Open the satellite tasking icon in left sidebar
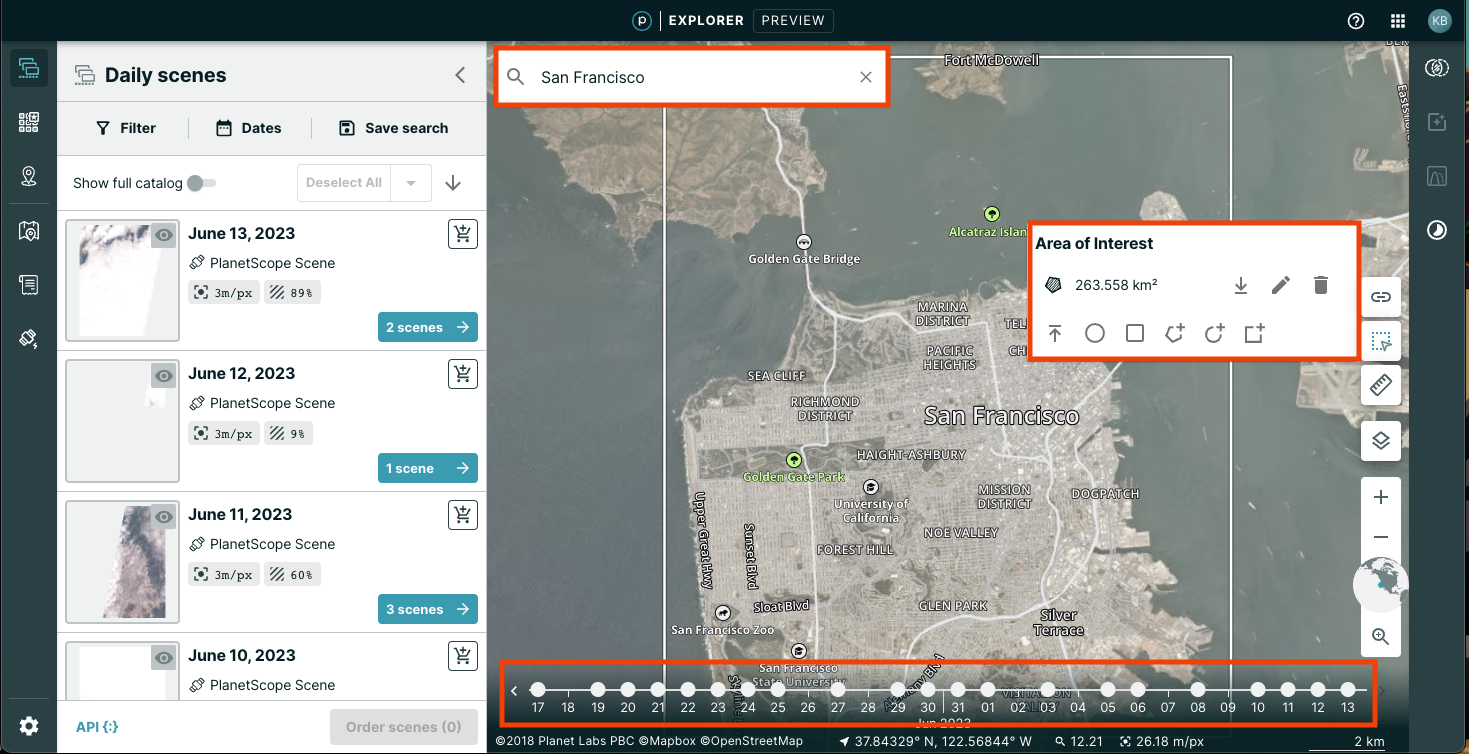 [x=28, y=339]
